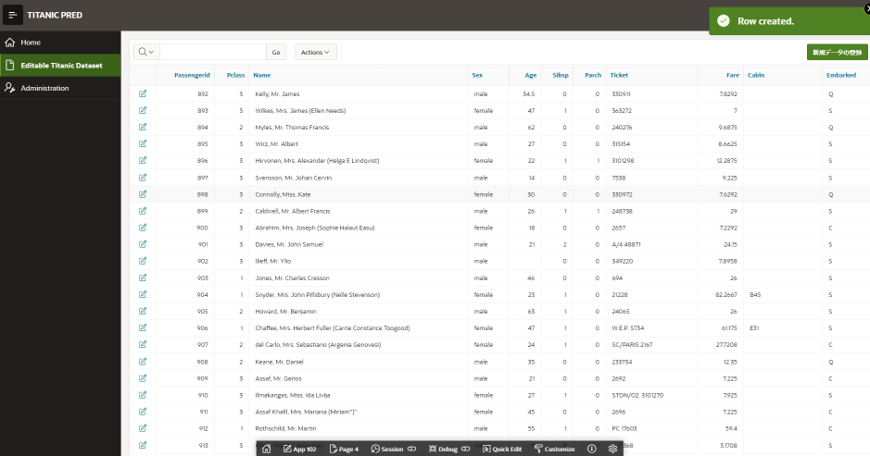The width and height of the screenshot is (870, 456).
Task: Select Editable Titanic Dataset navigation item
Action: tap(61, 66)
